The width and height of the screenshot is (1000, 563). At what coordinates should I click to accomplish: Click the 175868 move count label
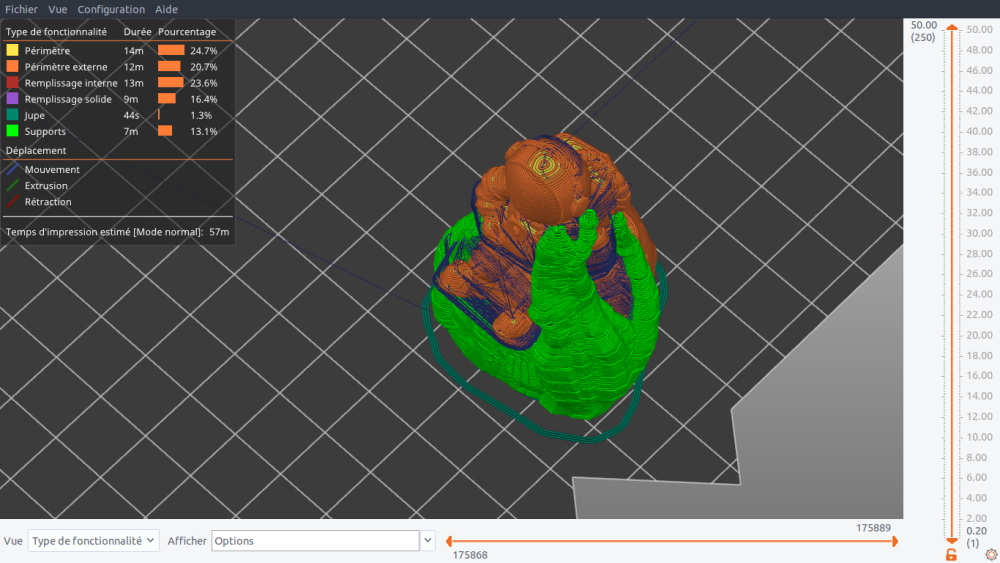[x=470, y=555]
